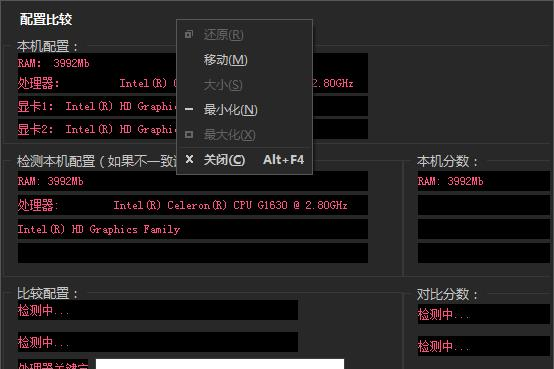This screenshot has width=554, height=369.
Task: Click the 本机分数 section label
Action: click(x=447, y=161)
